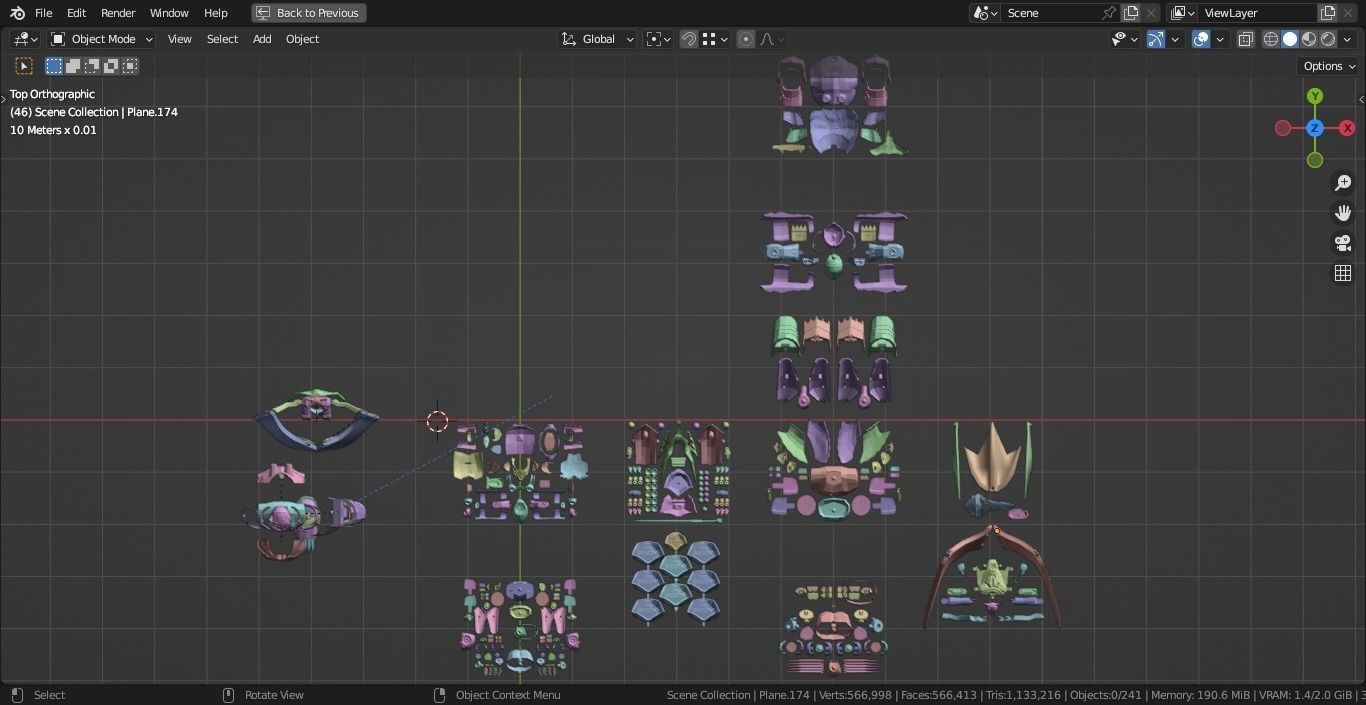Toggle snapping magnet
This screenshot has width=1366, height=705.
tap(689, 39)
